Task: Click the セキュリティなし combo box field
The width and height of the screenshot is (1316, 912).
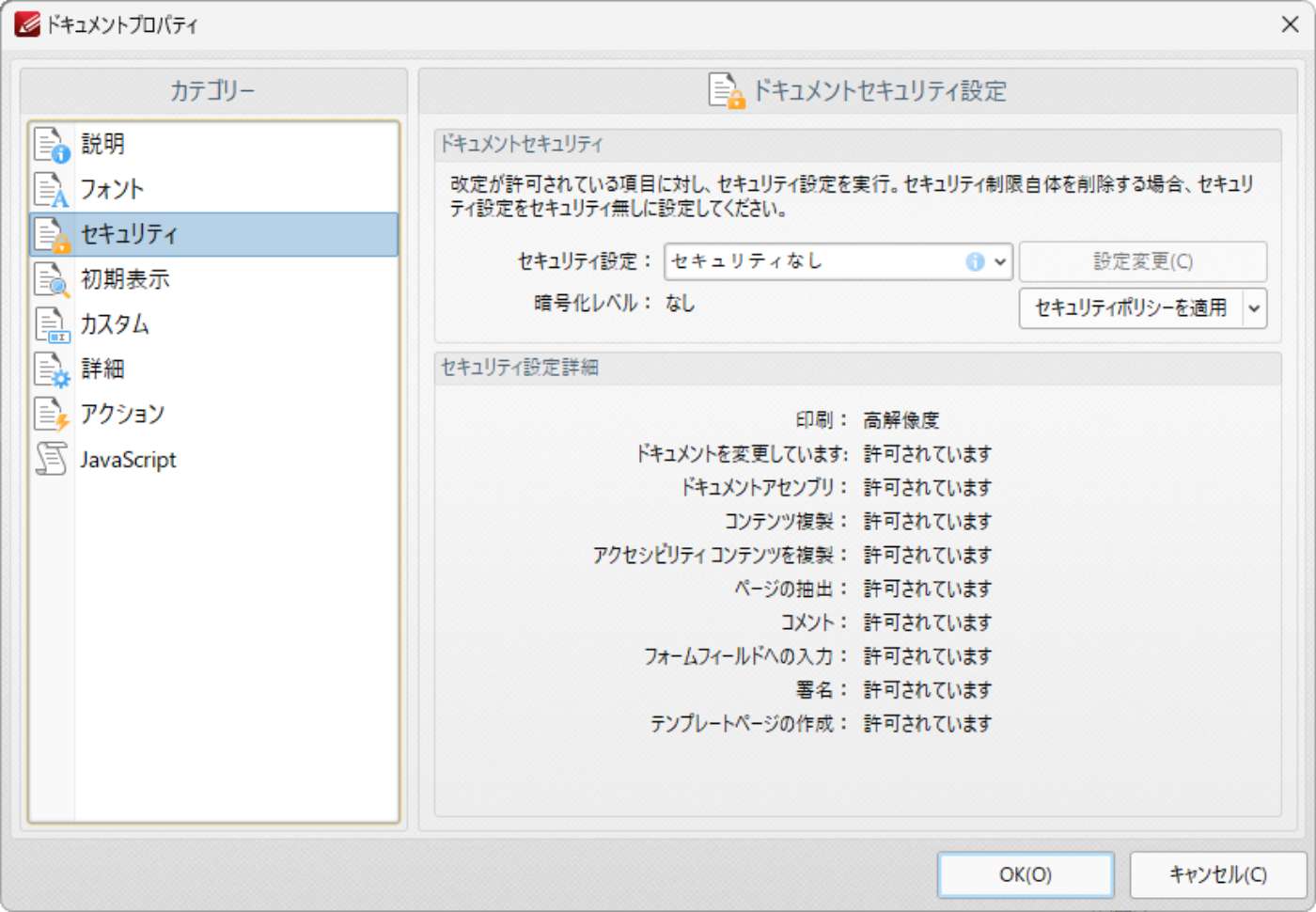Action: 838,261
